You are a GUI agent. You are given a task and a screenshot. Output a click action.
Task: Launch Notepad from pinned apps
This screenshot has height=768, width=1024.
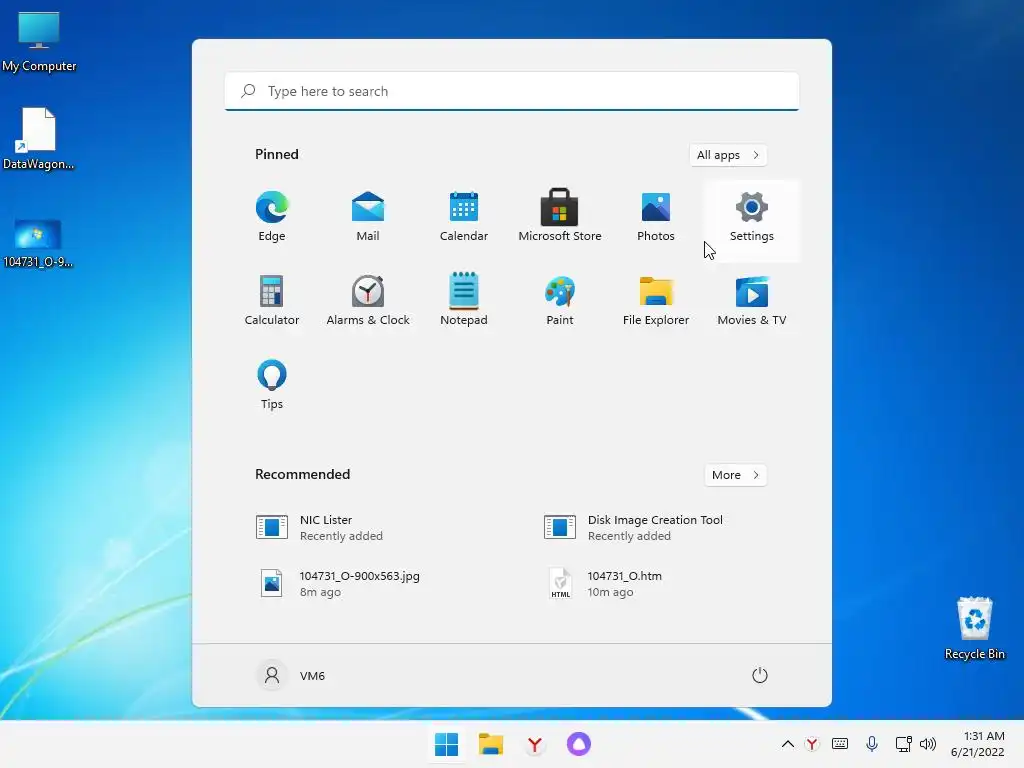click(x=464, y=300)
